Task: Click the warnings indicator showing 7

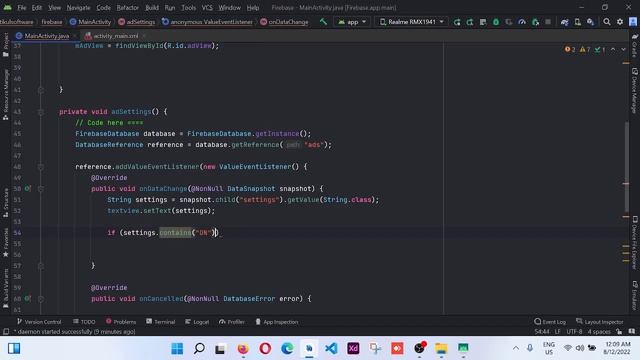Action: coord(585,49)
